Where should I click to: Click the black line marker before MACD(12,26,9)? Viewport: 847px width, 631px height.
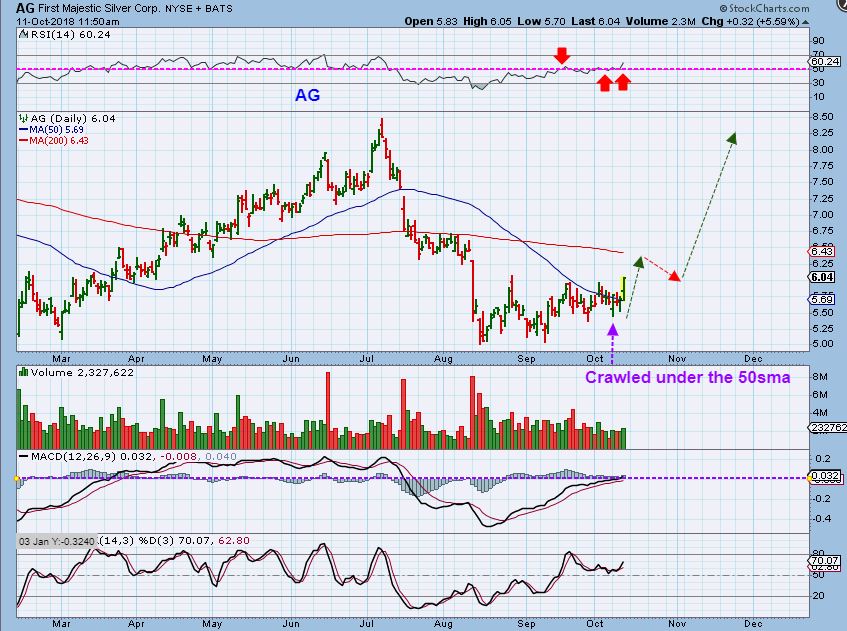coord(24,457)
